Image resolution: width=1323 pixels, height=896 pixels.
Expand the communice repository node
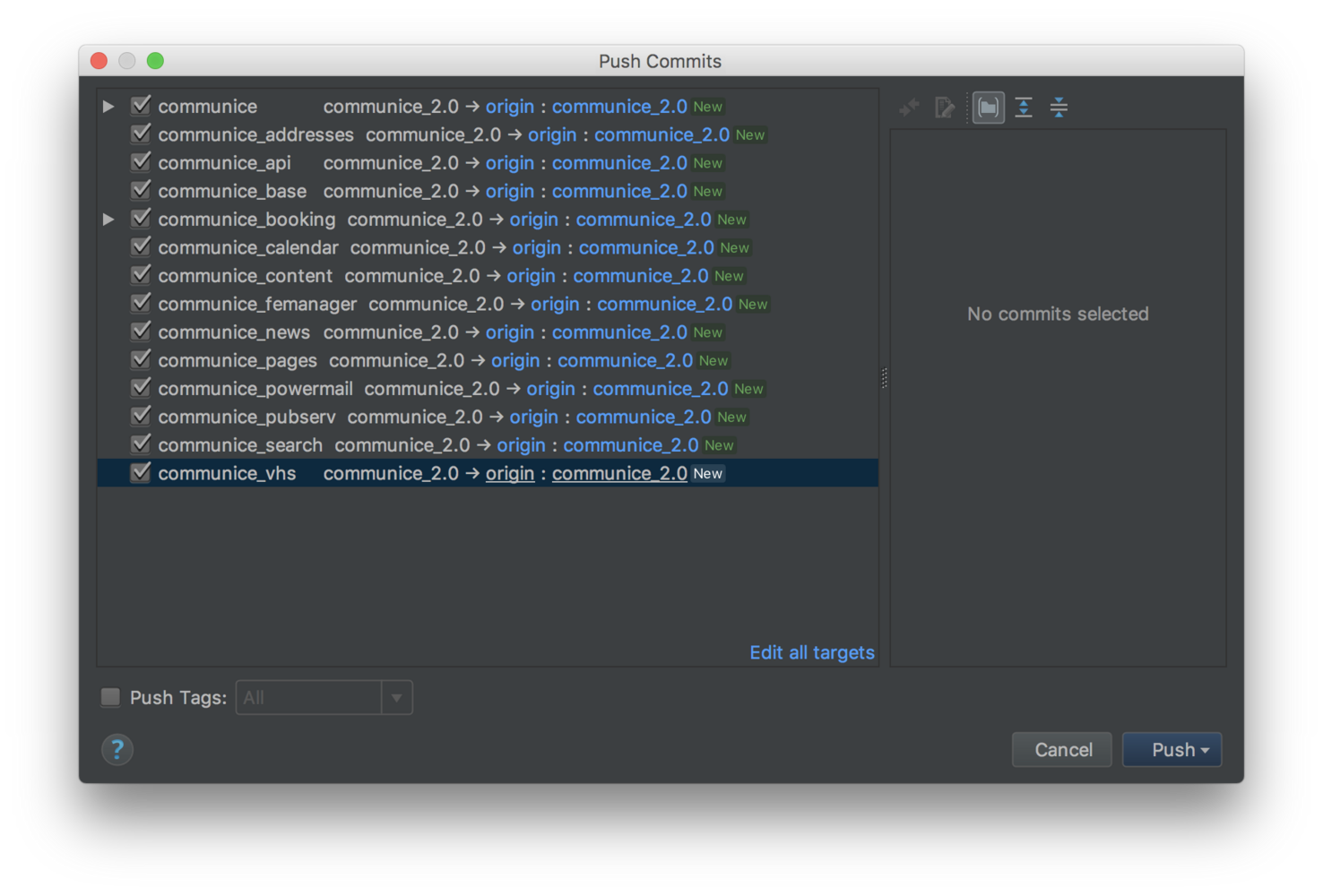click(x=108, y=107)
